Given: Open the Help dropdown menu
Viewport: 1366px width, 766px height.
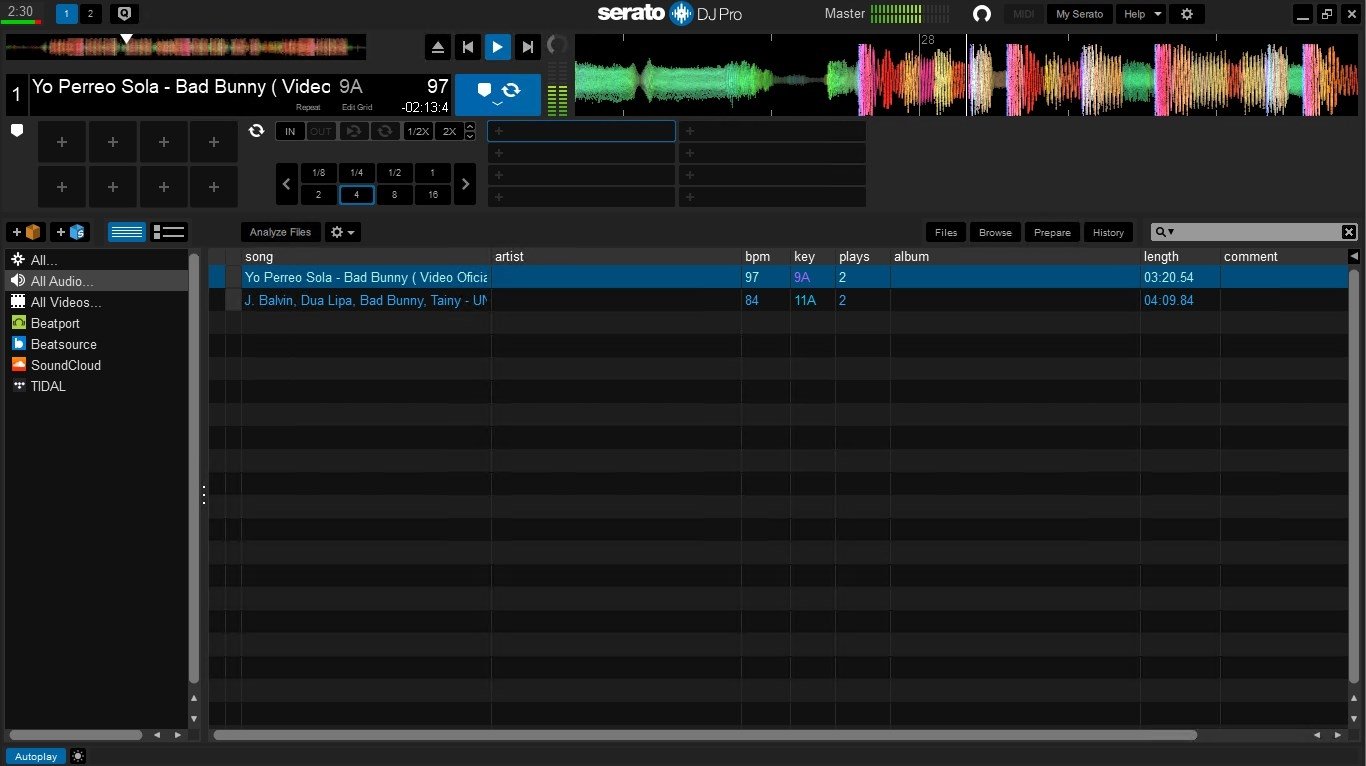Looking at the screenshot, I should (1141, 14).
